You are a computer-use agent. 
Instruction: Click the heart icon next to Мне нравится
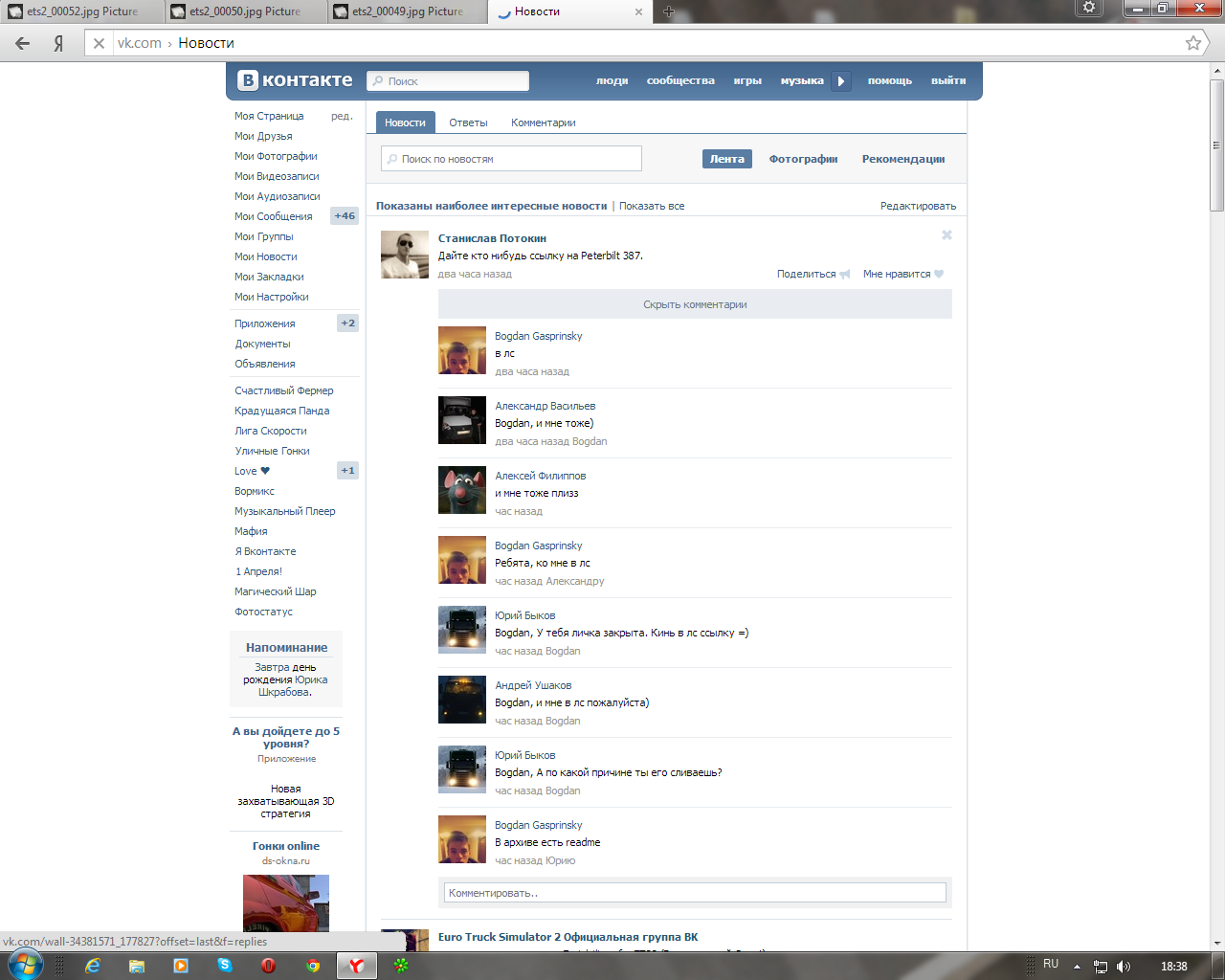tap(939, 275)
